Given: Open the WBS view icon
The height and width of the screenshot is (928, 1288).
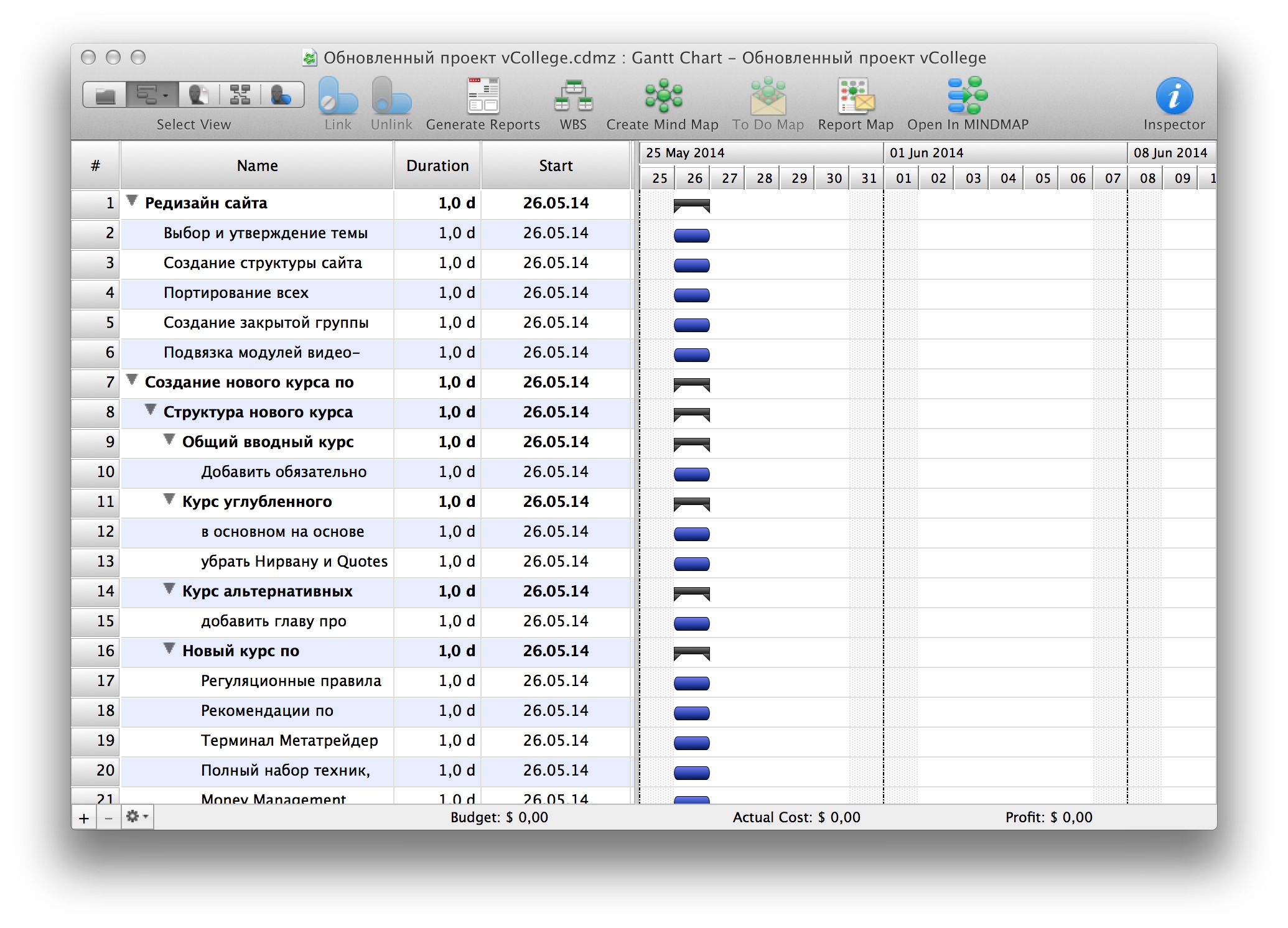Looking at the screenshot, I should [x=572, y=96].
